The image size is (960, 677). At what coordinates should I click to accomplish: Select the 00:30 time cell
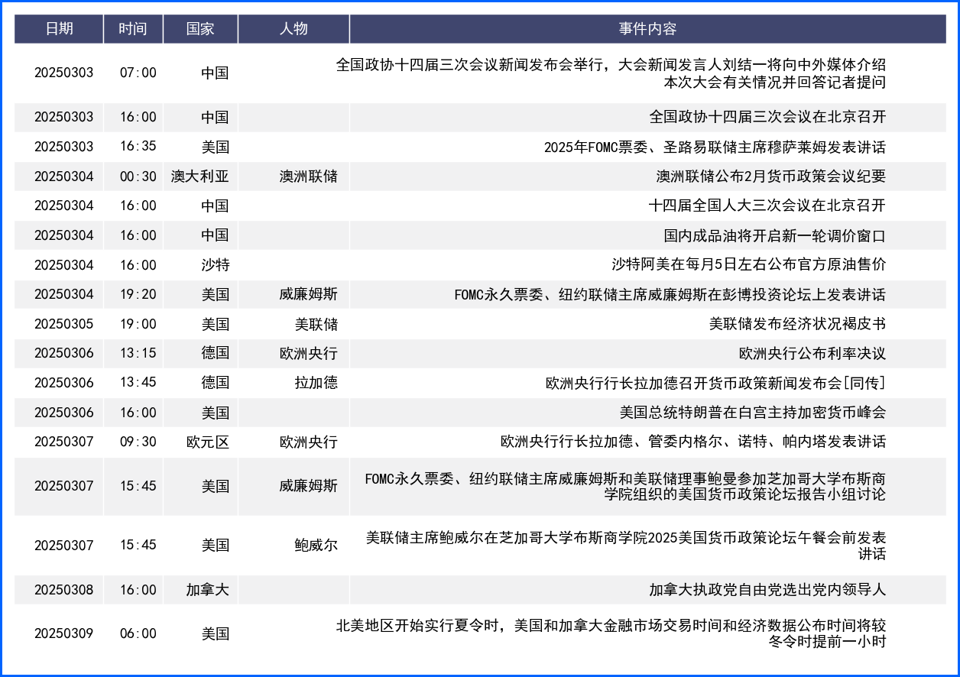click(138, 176)
